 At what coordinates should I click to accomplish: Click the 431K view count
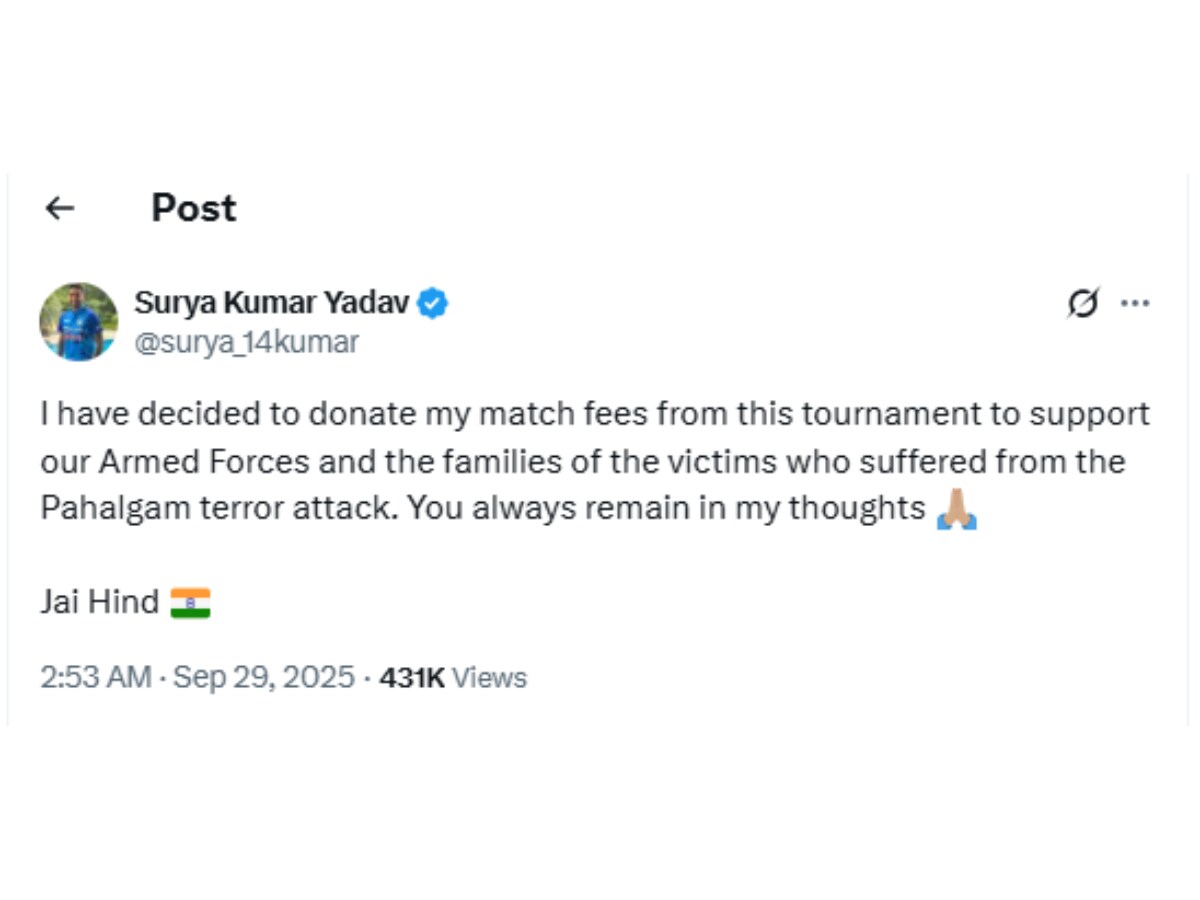411,678
